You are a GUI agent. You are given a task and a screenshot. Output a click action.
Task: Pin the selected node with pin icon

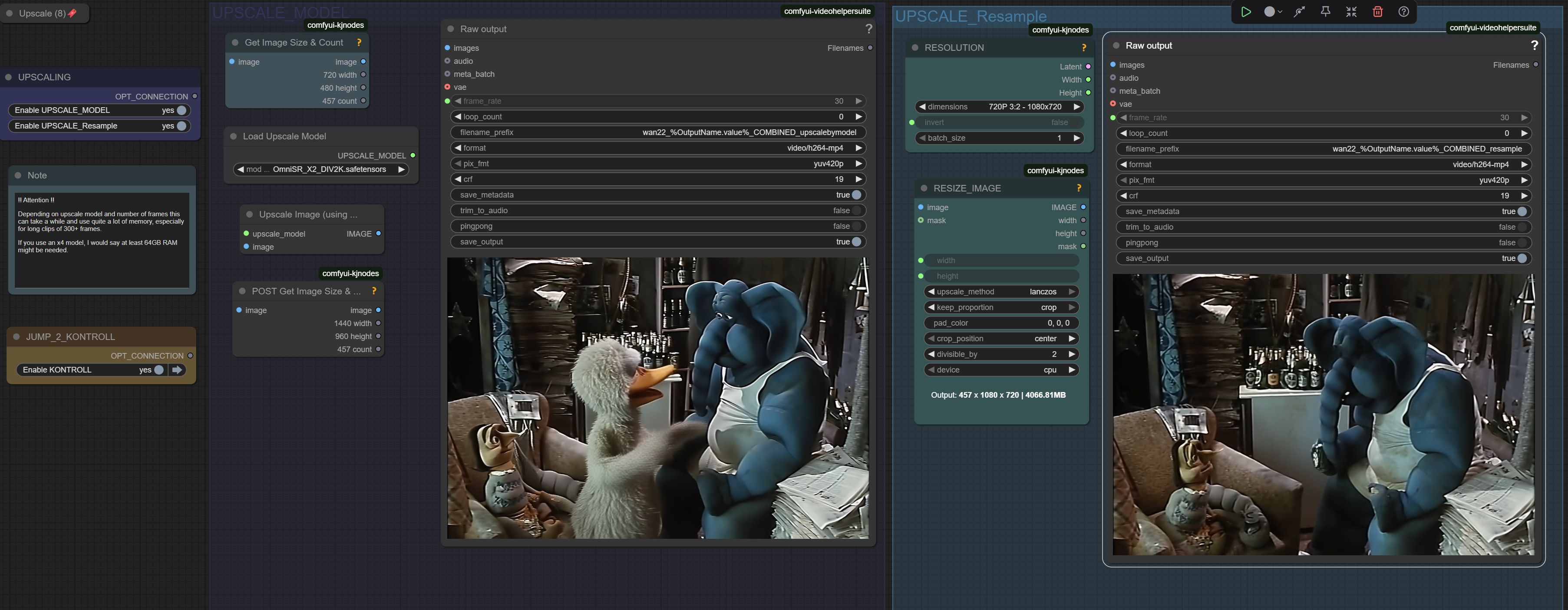click(x=1325, y=12)
